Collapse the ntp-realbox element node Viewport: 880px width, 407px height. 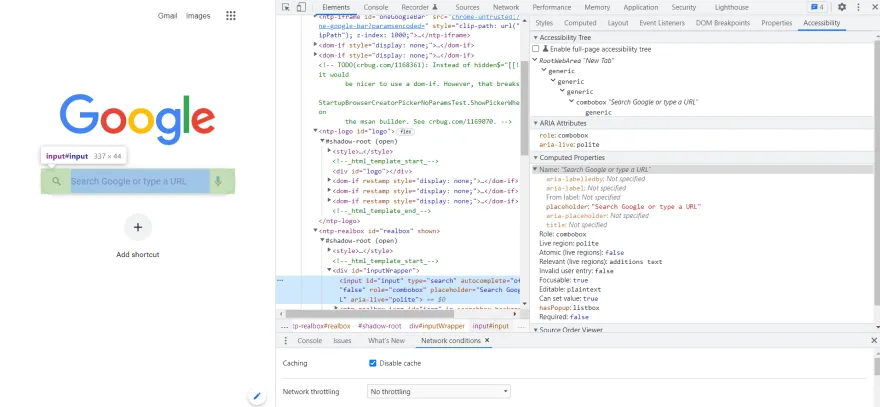coord(315,231)
